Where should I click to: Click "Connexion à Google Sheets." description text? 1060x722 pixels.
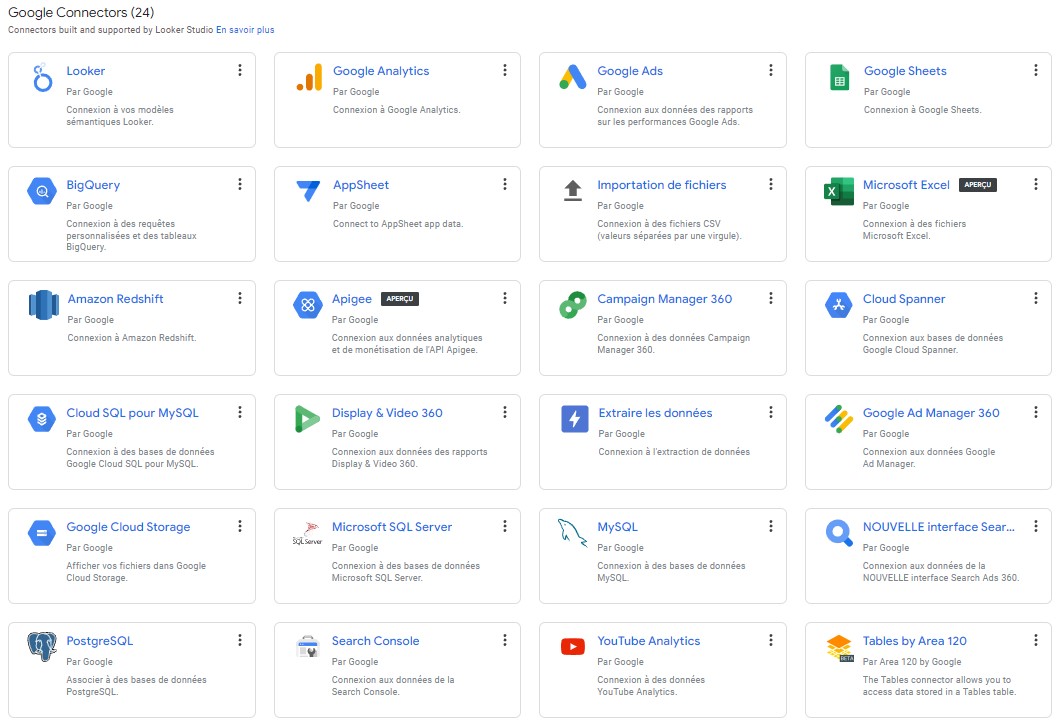922,110
